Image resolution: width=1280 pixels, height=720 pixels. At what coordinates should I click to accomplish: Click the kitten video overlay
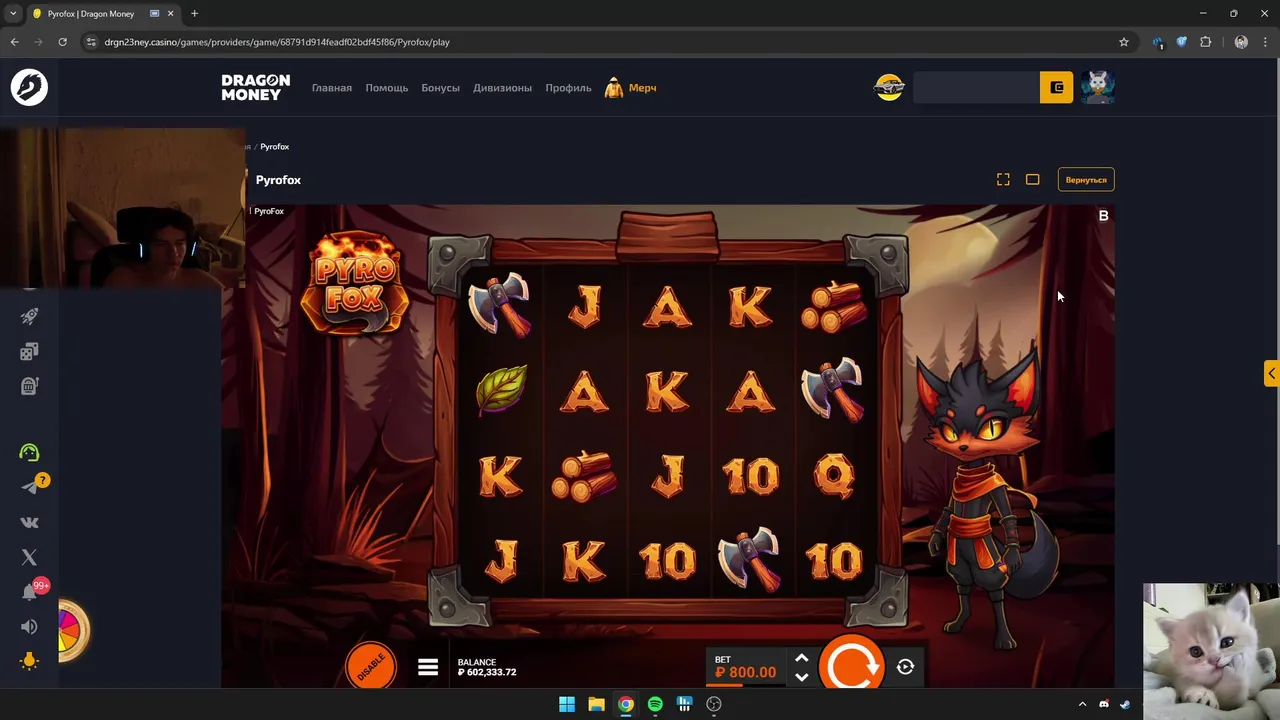pyautogui.click(x=1211, y=651)
